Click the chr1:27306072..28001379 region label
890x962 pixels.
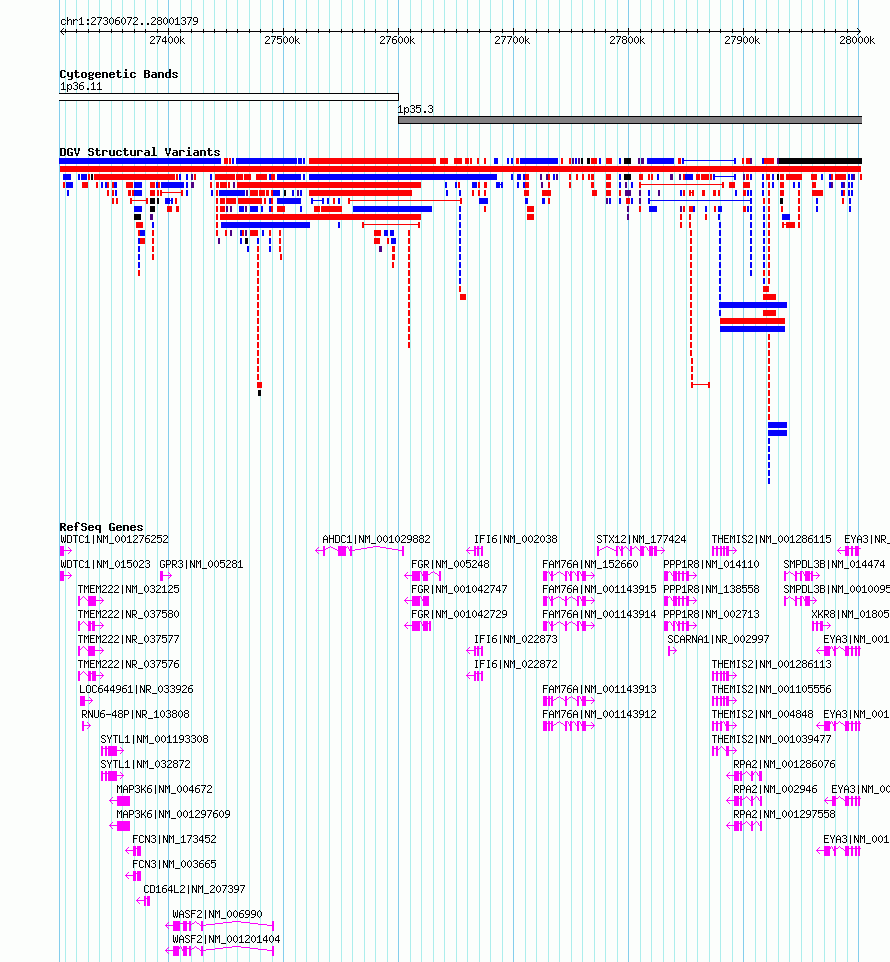click(129, 21)
